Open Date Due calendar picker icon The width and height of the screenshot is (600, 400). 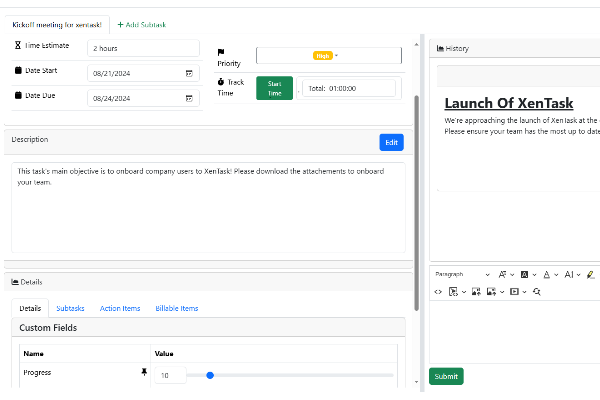point(189,98)
